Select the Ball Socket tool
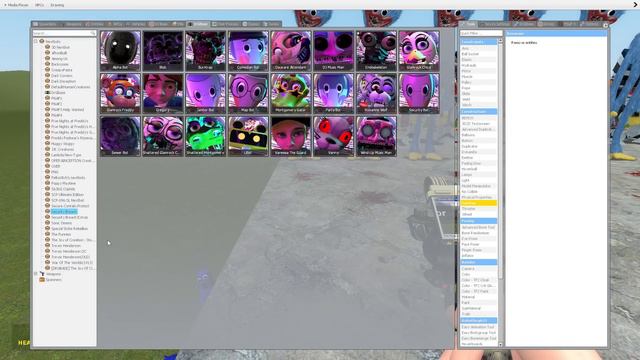 point(478,54)
